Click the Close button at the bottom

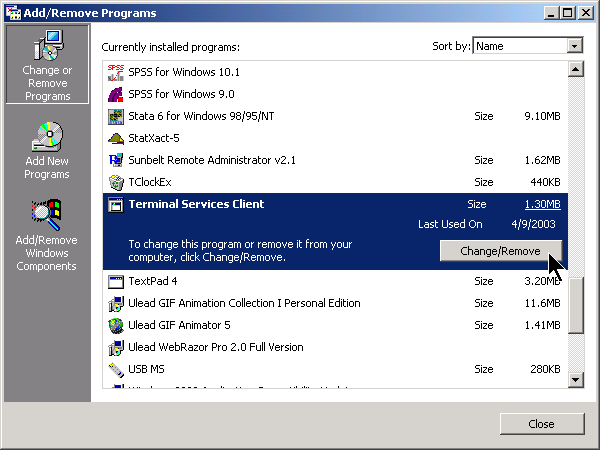tap(540, 424)
